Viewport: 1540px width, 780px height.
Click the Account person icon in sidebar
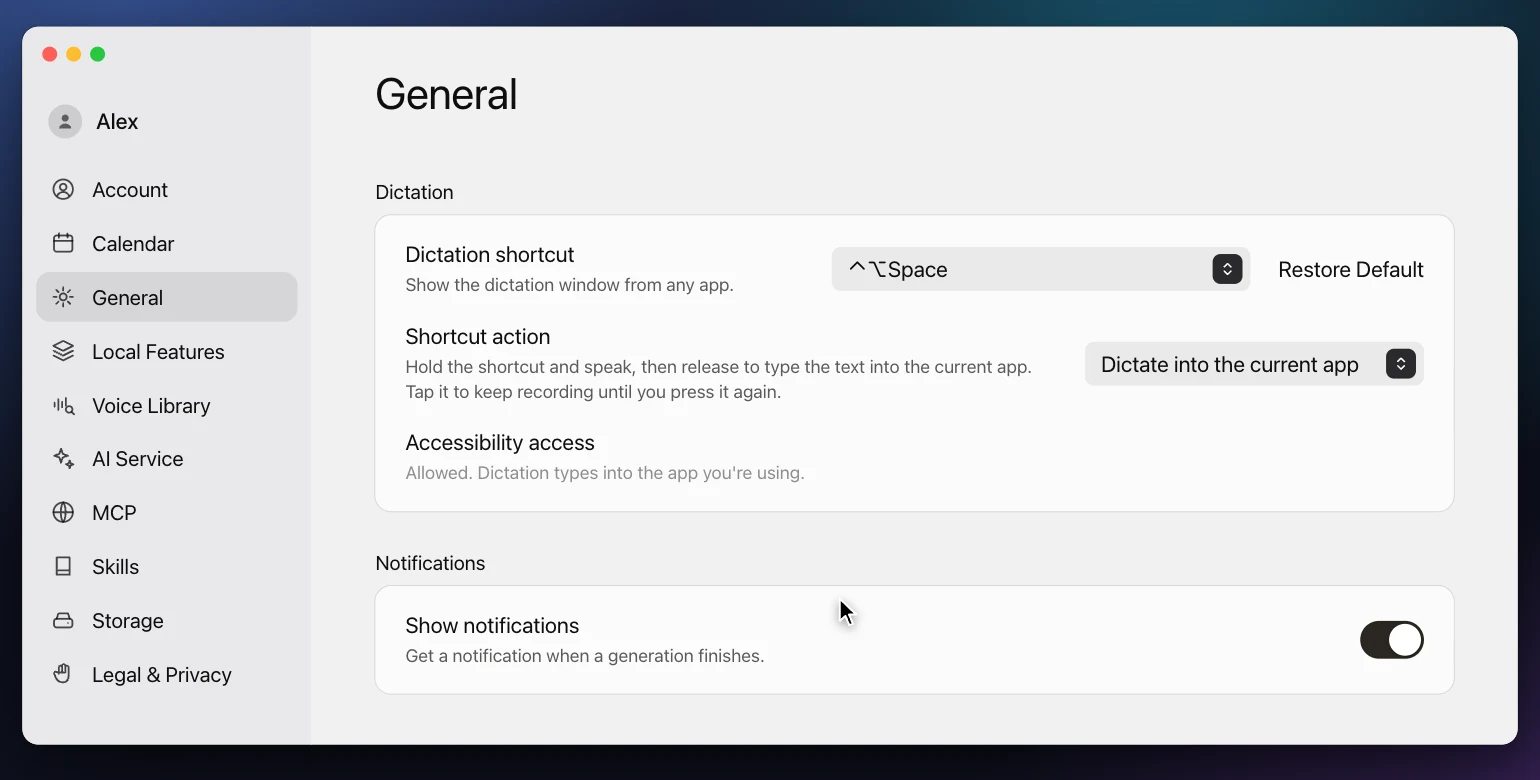pos(63,190)
